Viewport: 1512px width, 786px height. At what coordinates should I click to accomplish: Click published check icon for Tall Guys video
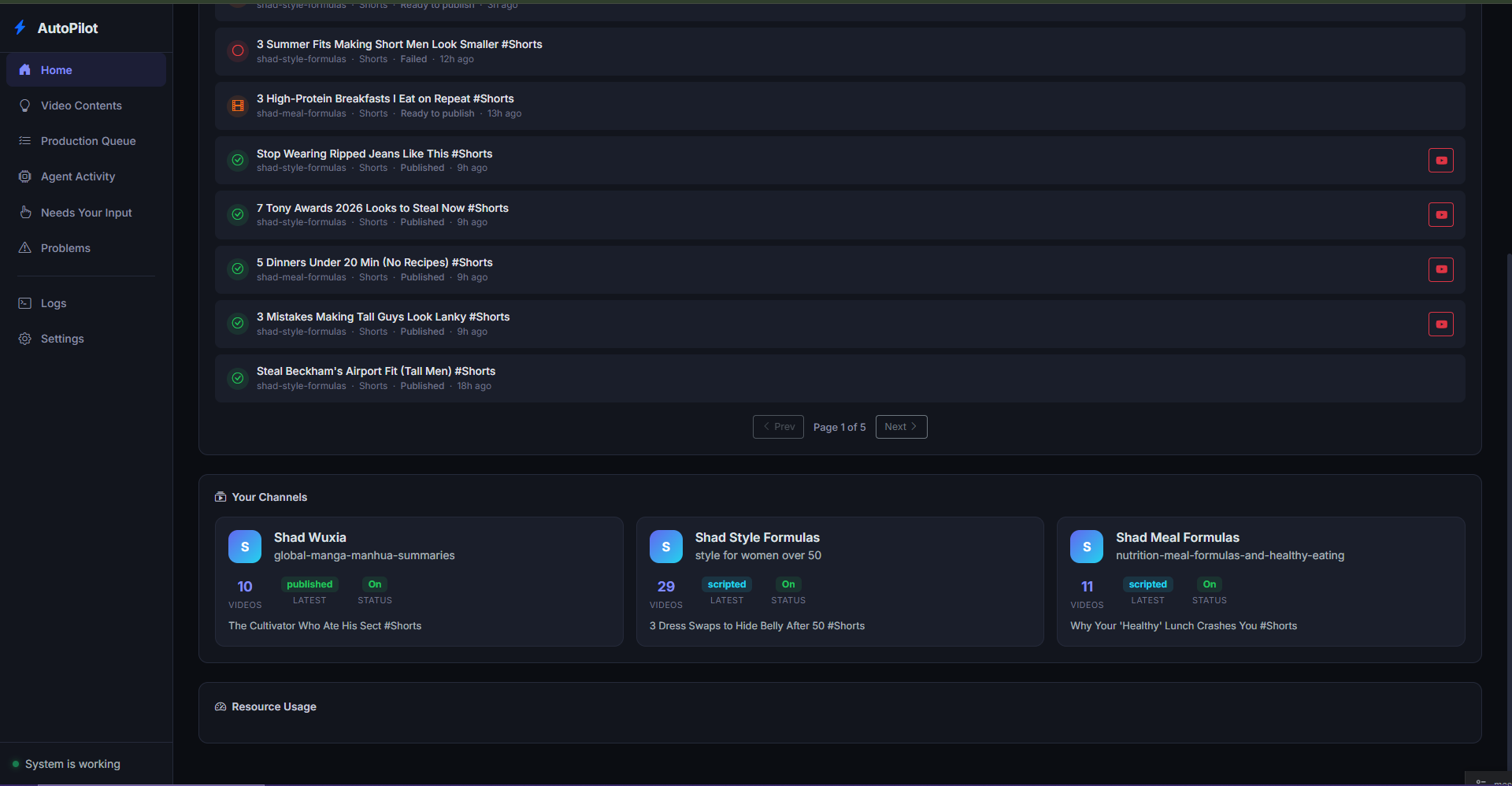[238, 323]
